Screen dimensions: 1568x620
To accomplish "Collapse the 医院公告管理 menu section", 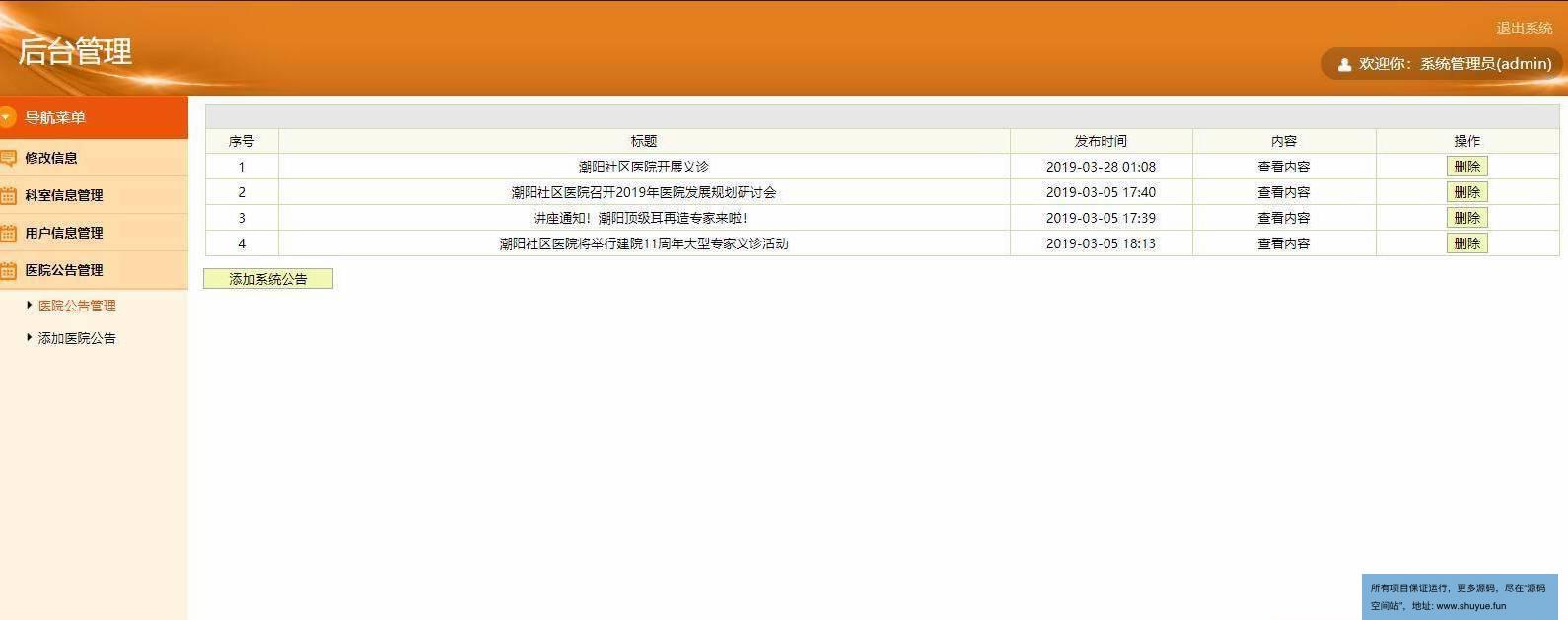I will pos(64,270).
